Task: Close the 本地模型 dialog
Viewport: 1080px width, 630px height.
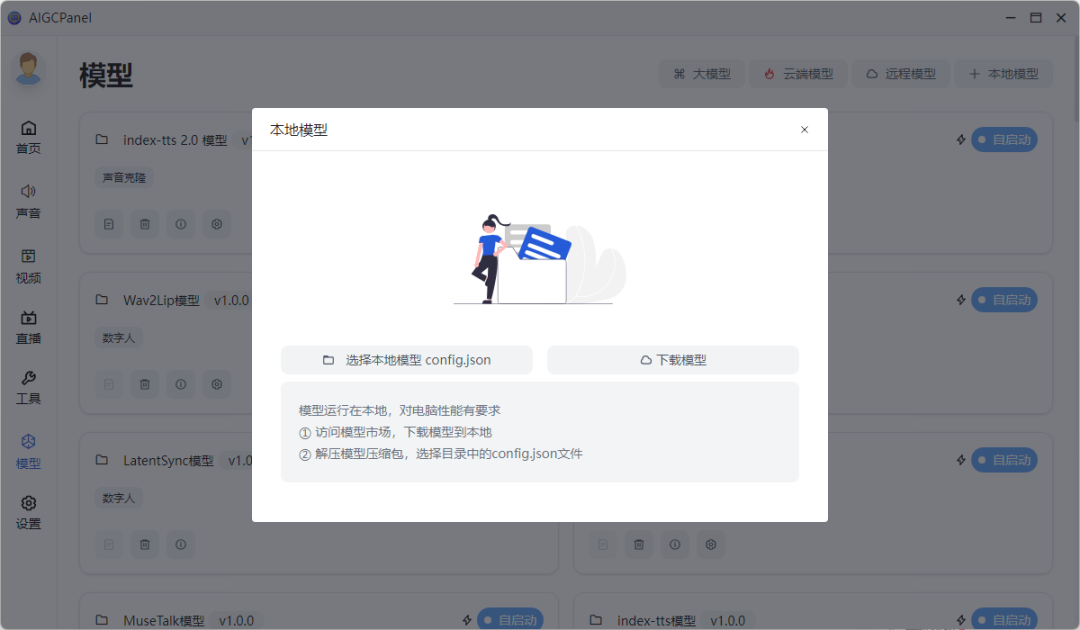Action: [804, 129]
